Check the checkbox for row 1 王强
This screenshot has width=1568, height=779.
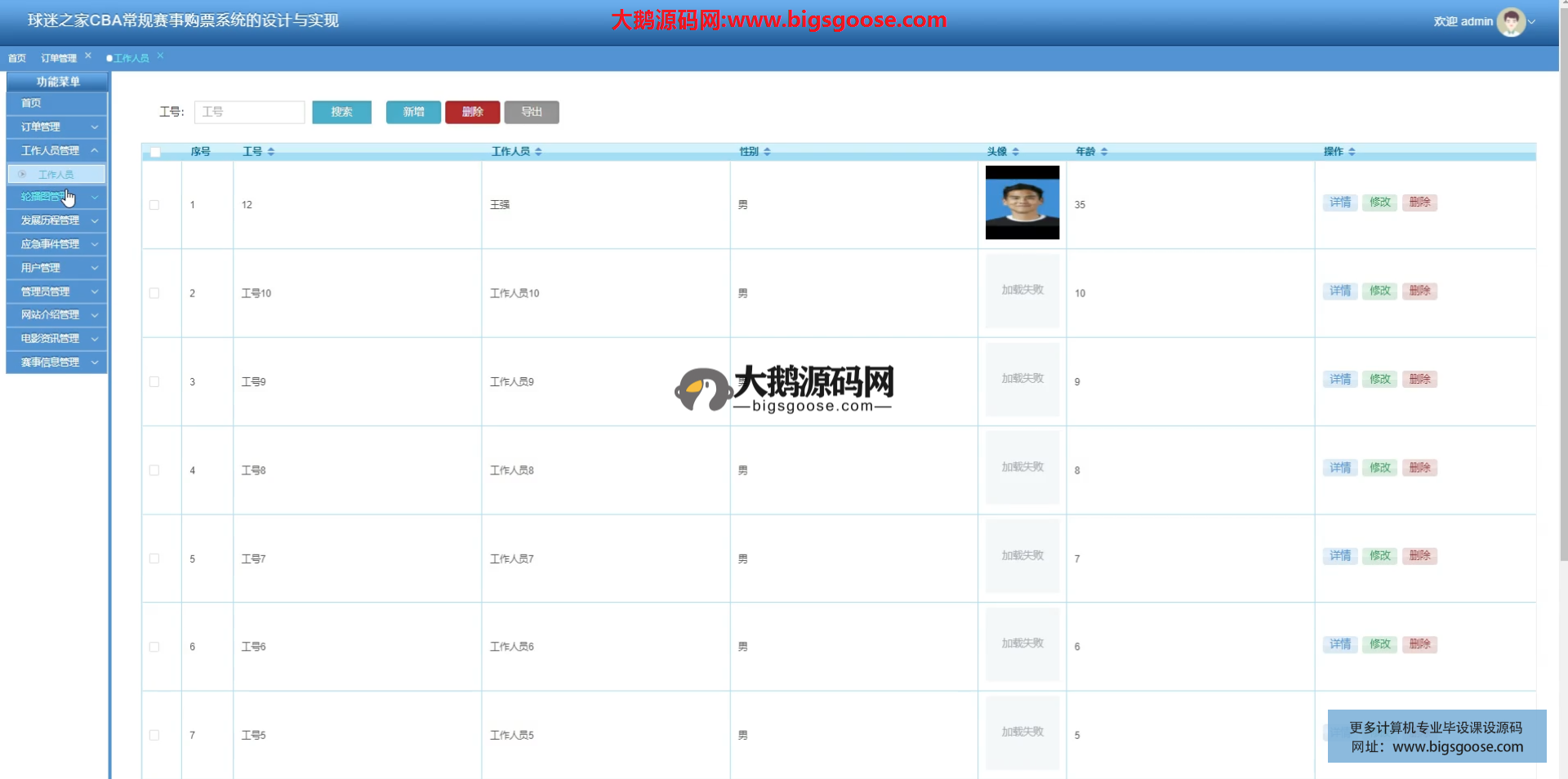point(154,205)
